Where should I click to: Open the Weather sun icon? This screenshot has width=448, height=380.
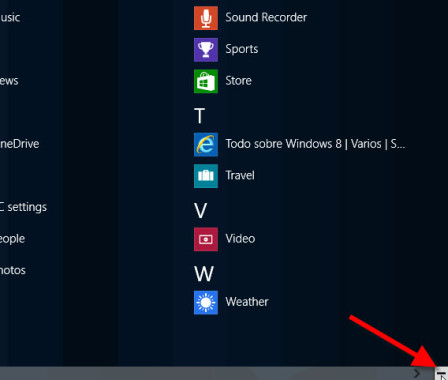206,303
